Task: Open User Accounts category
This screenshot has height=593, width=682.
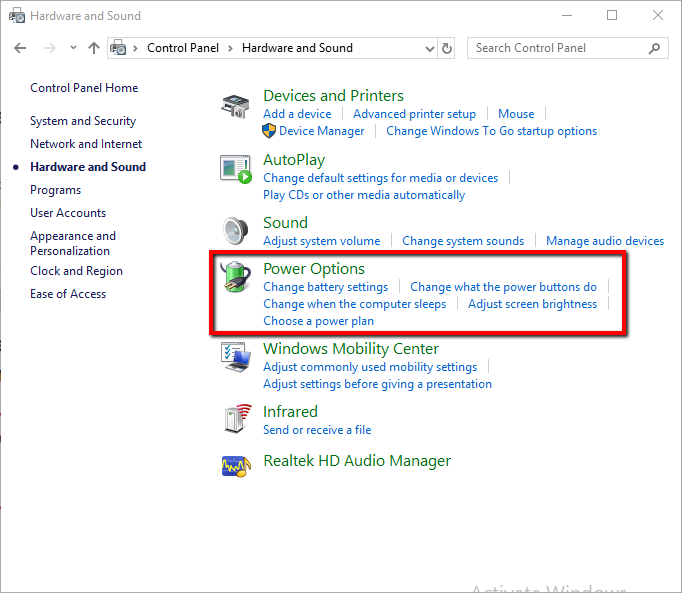Action: (68, 213)
